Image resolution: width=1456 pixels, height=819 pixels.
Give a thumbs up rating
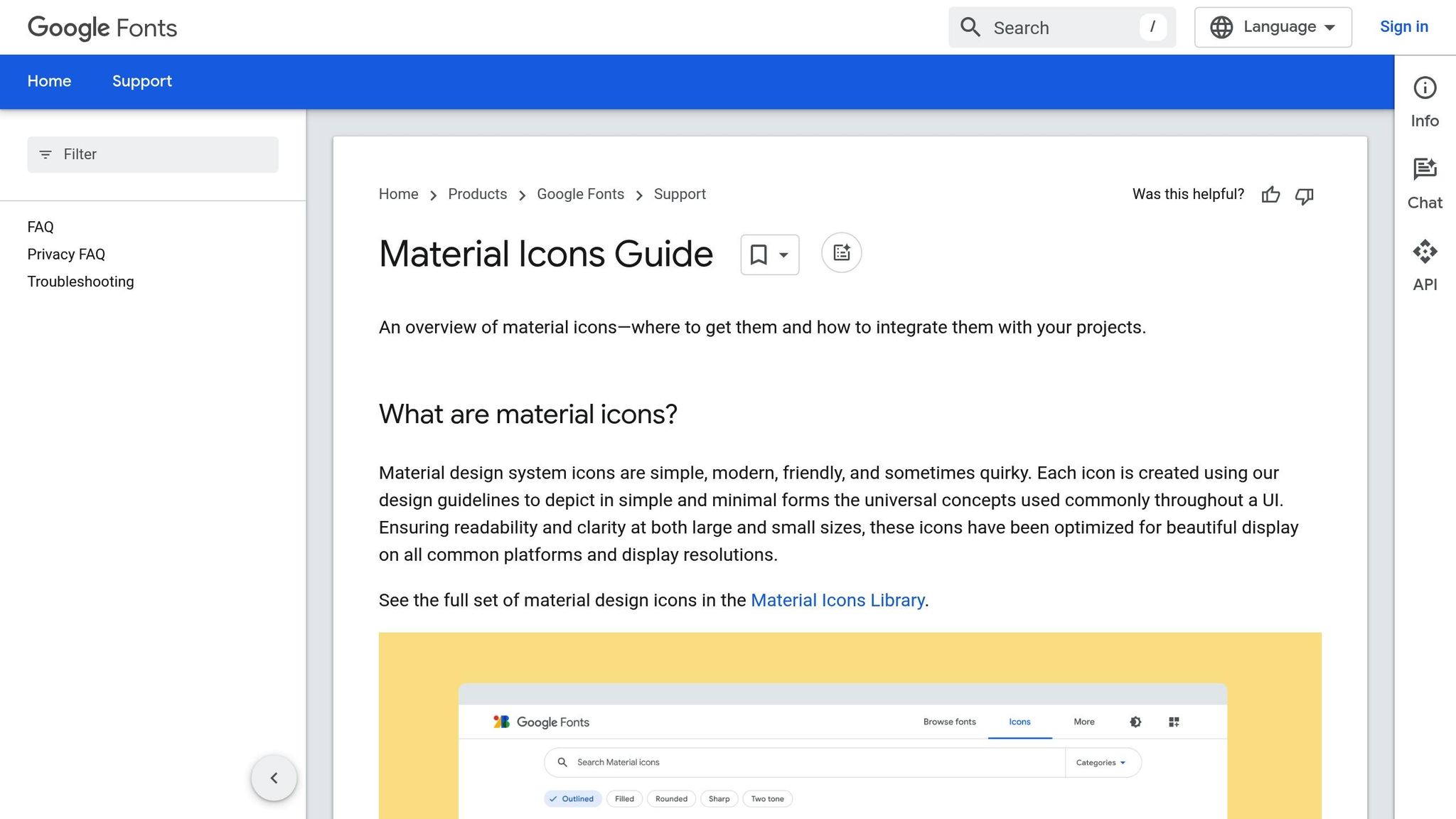pyautogui.click(x=1270, y=196)
